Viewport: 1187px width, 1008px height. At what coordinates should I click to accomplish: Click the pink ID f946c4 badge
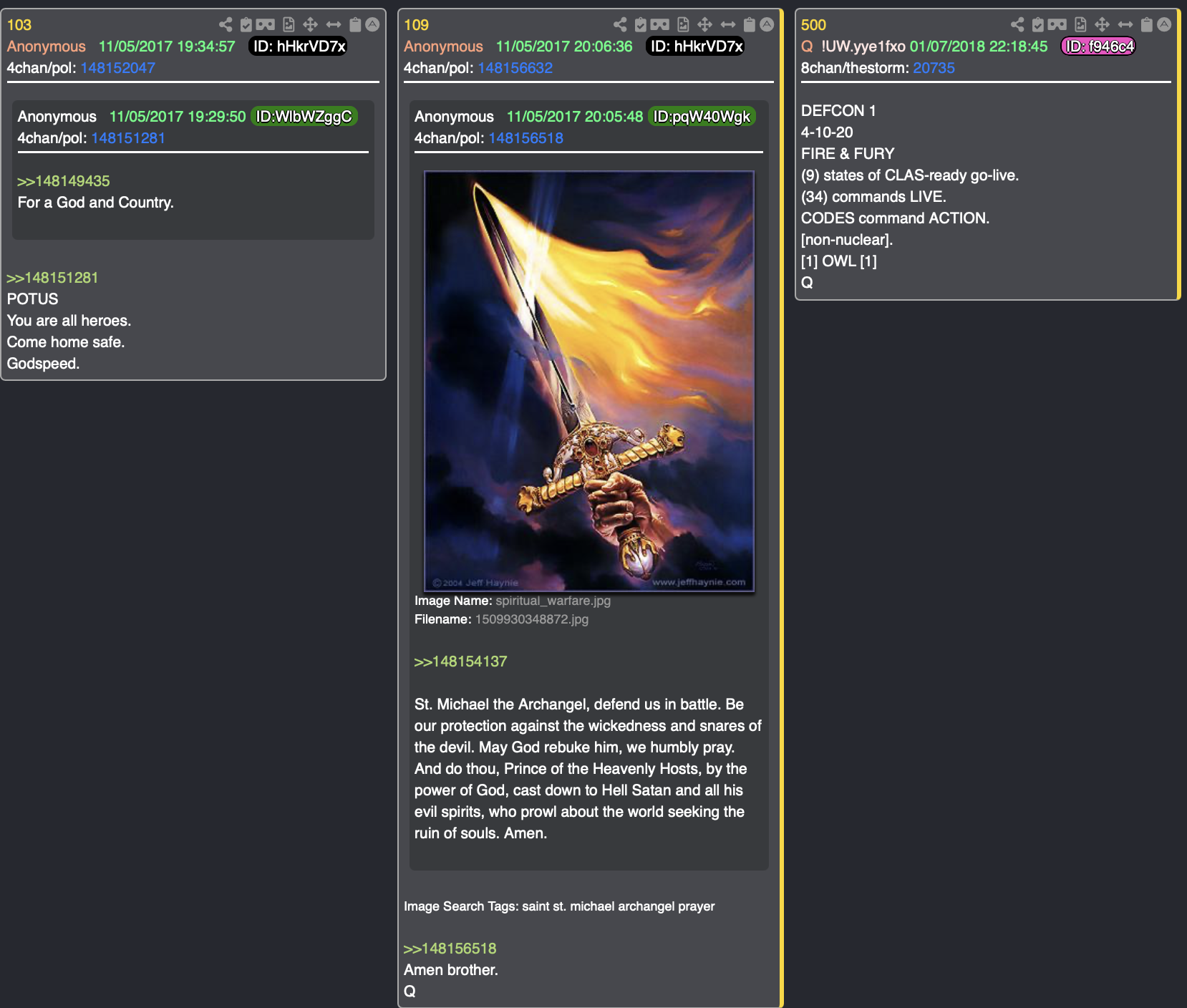click(x=1098, y=47)
